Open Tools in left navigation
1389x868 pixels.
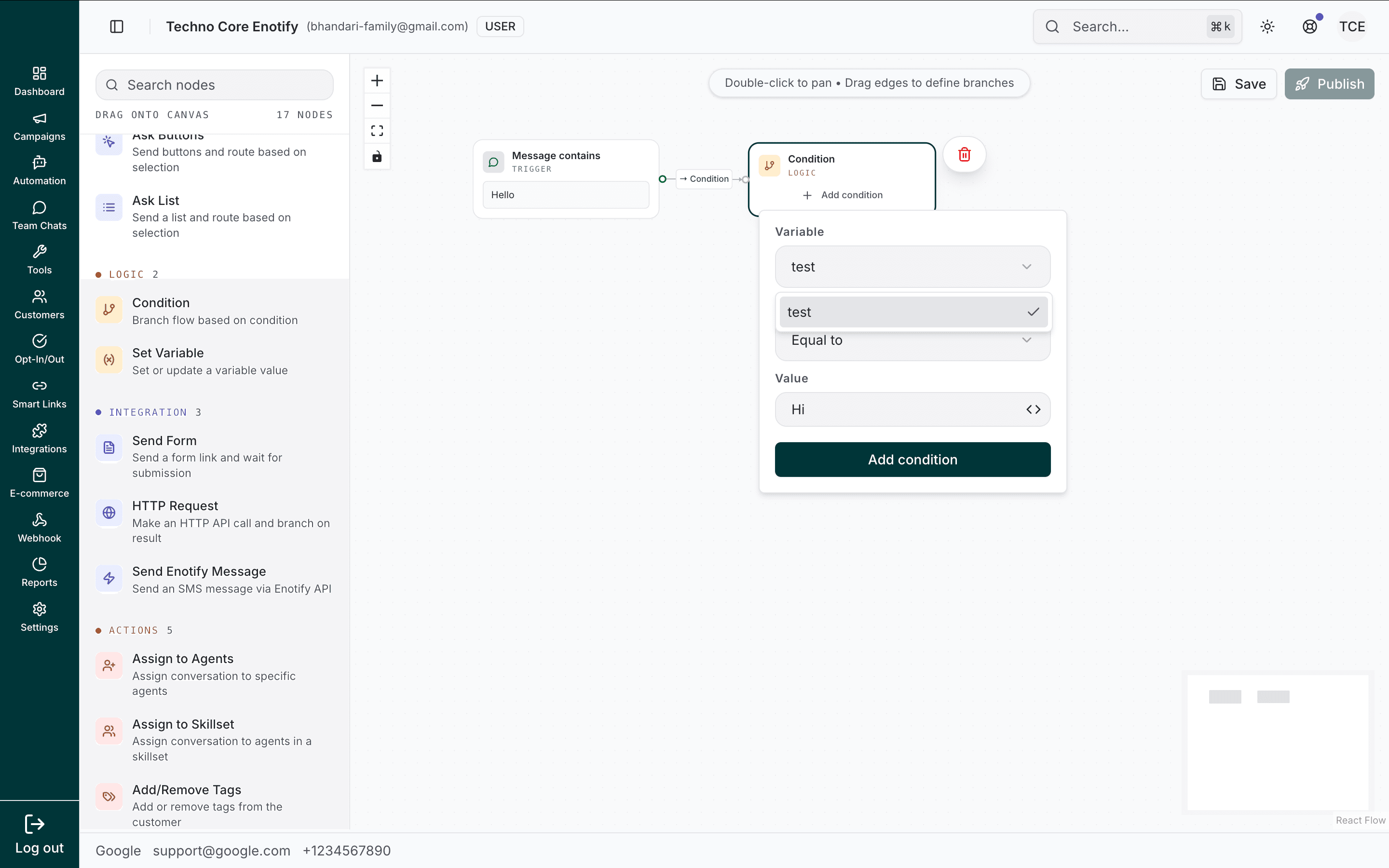(x=39, y=259)
